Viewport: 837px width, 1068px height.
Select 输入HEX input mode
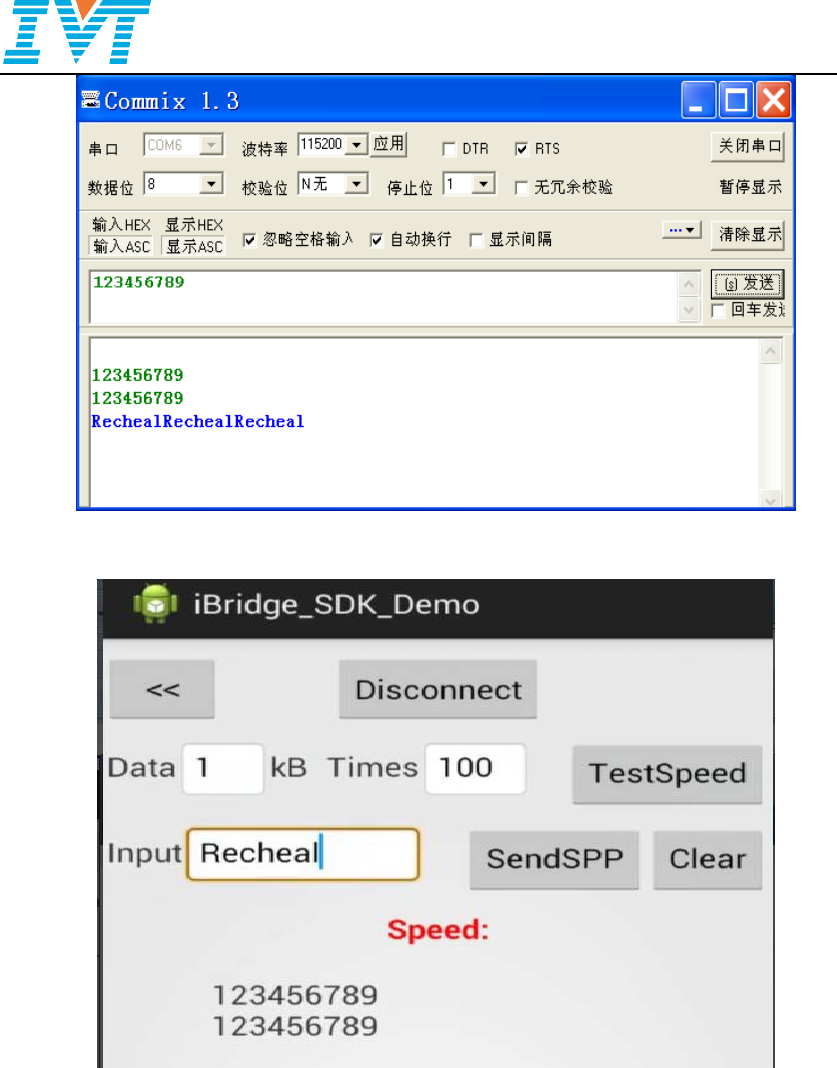coord(121,225)
